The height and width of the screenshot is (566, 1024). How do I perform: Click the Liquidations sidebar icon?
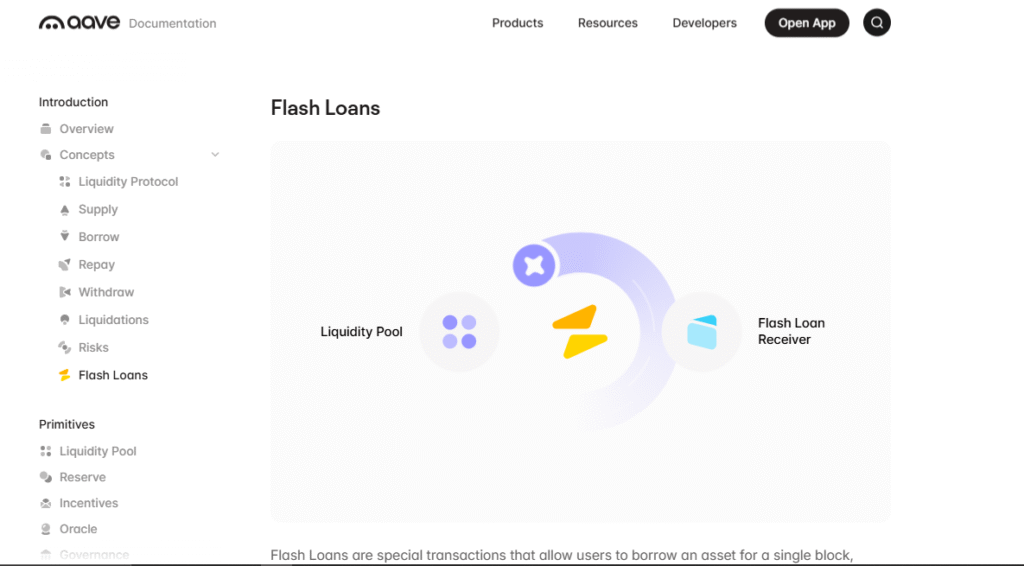(x=65, y=320)
